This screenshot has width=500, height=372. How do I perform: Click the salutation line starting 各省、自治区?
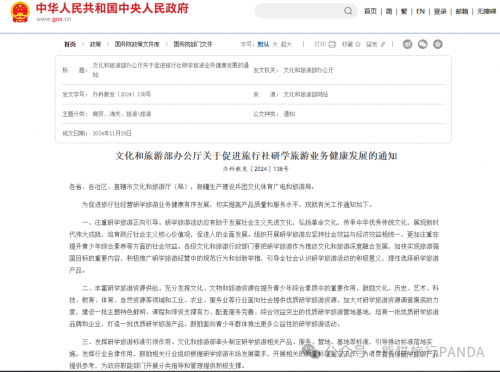191,187
